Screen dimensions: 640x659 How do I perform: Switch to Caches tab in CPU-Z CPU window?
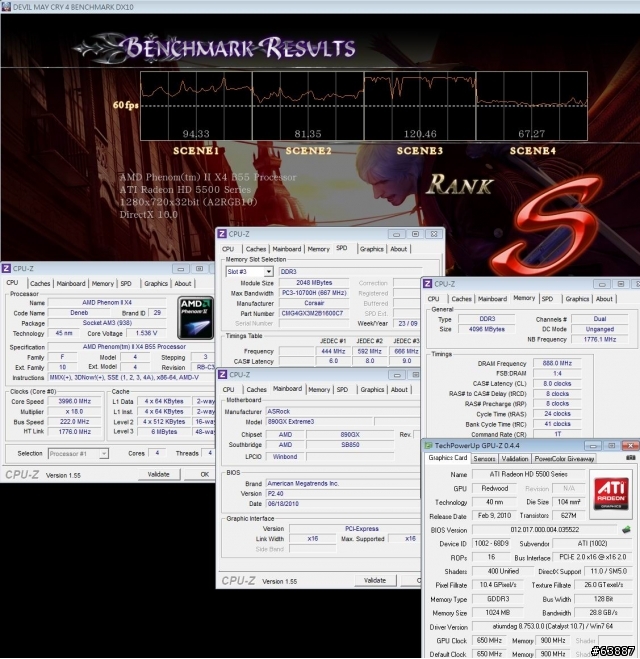[x=40, y=284]
